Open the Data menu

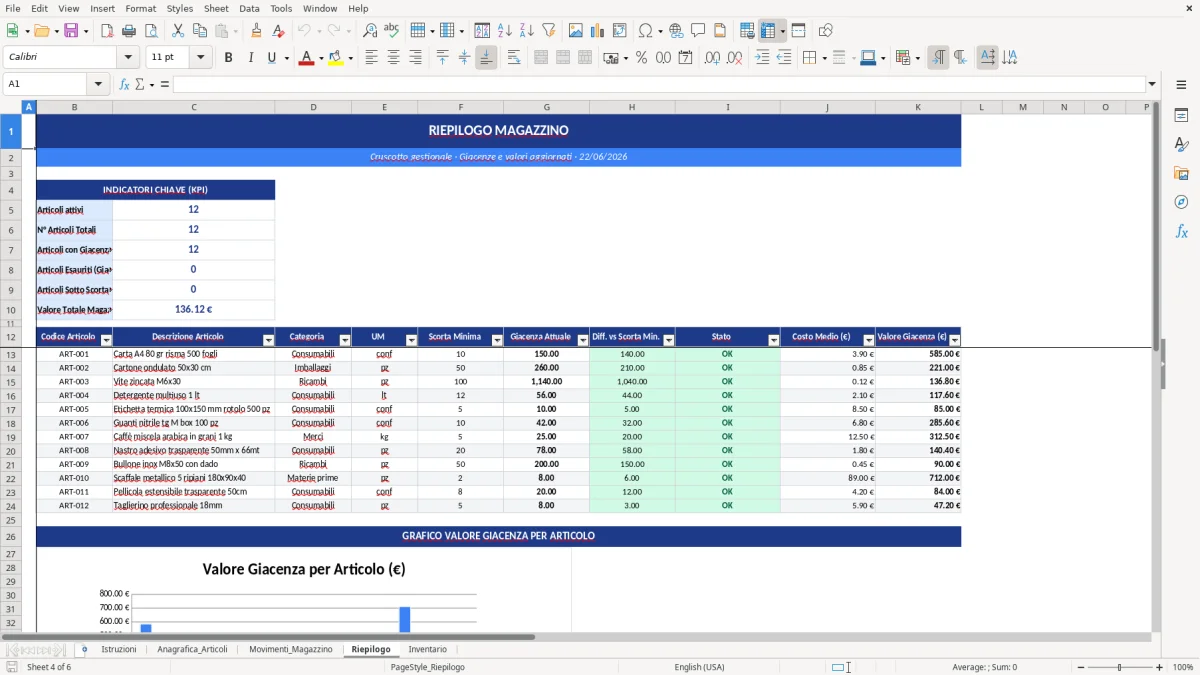tap(249, 8)
